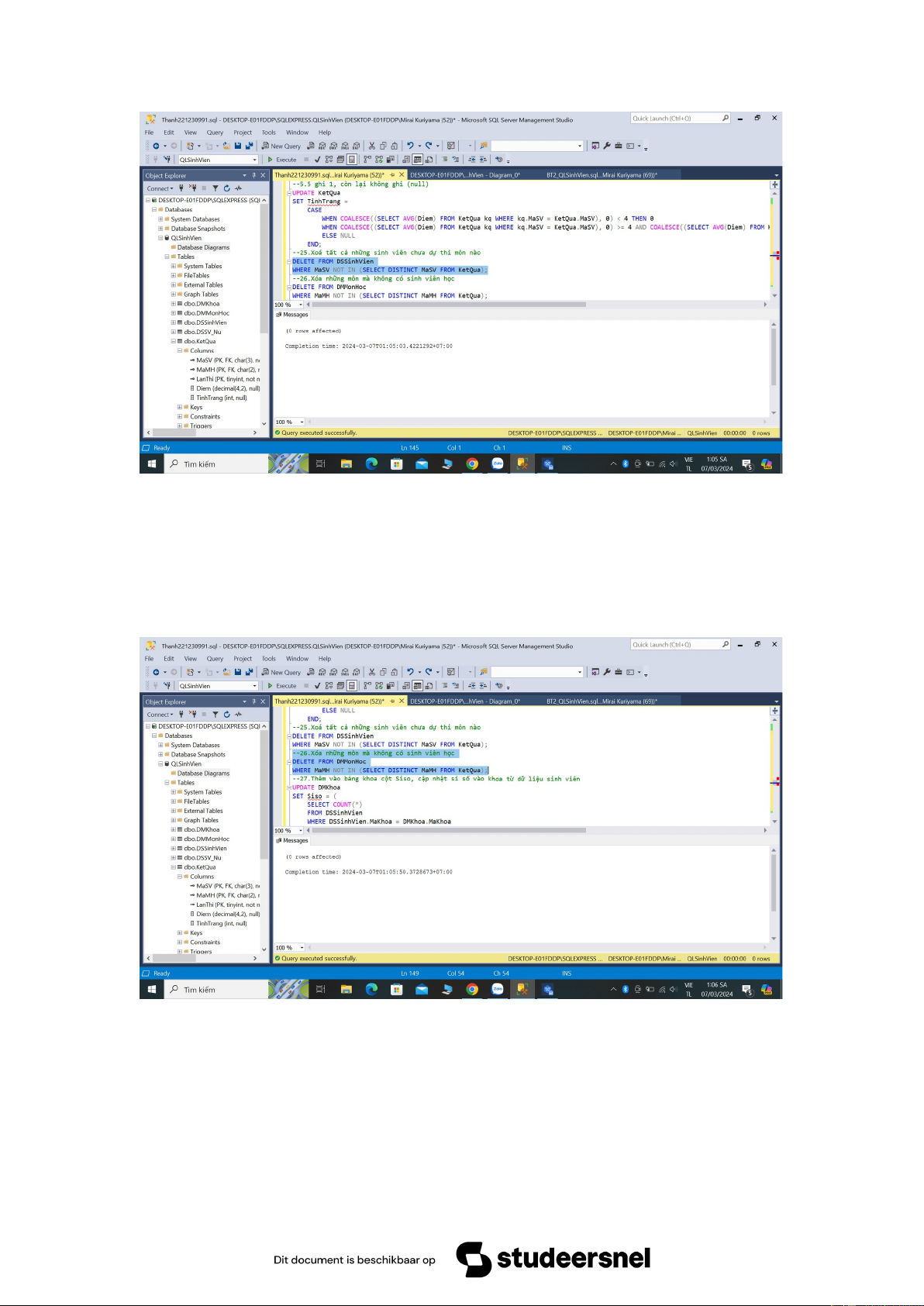Click Microsoft Edge icon in bottom screenshot's taskbar
This screenshot has height=1306, width=924.
(371, 990)
